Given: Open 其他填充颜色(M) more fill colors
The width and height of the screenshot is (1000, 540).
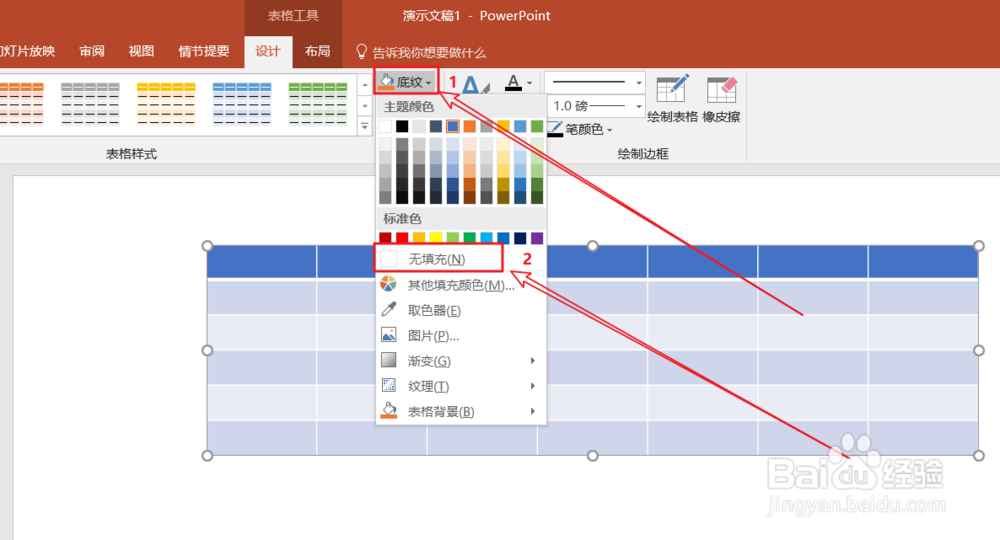Looking at the screenshot, I should coord(460,285).
